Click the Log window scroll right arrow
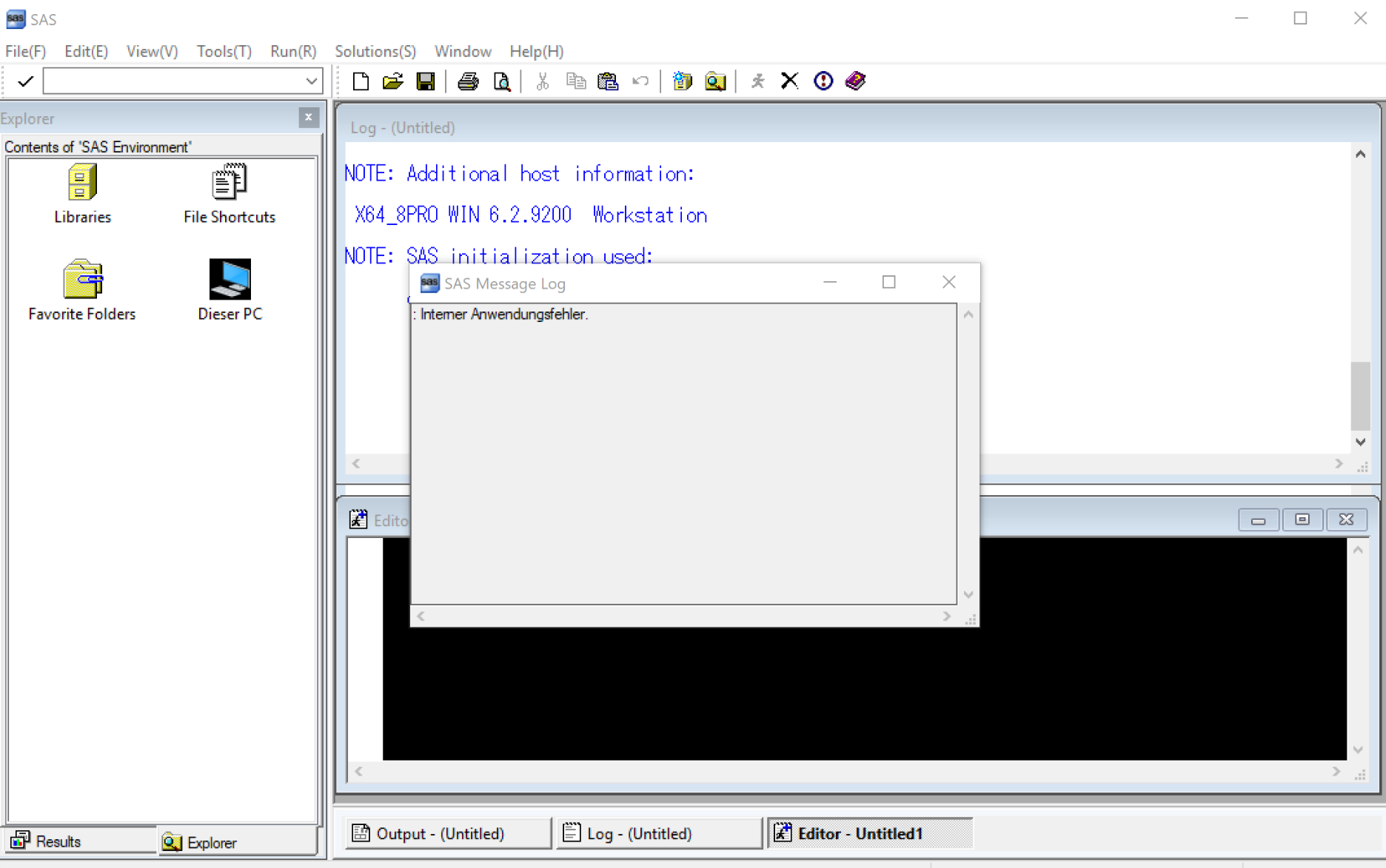Viewport: 1386px width, 868px height. point(1339,464)
